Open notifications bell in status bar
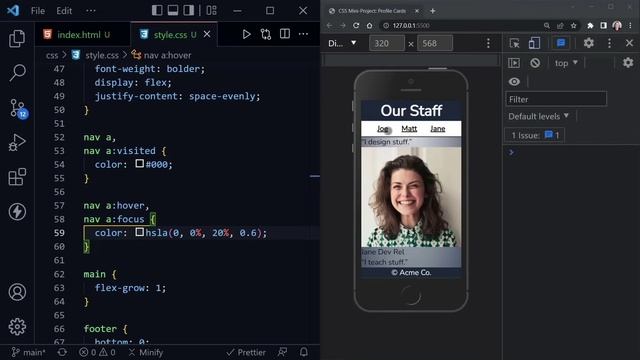 (304, 352)
